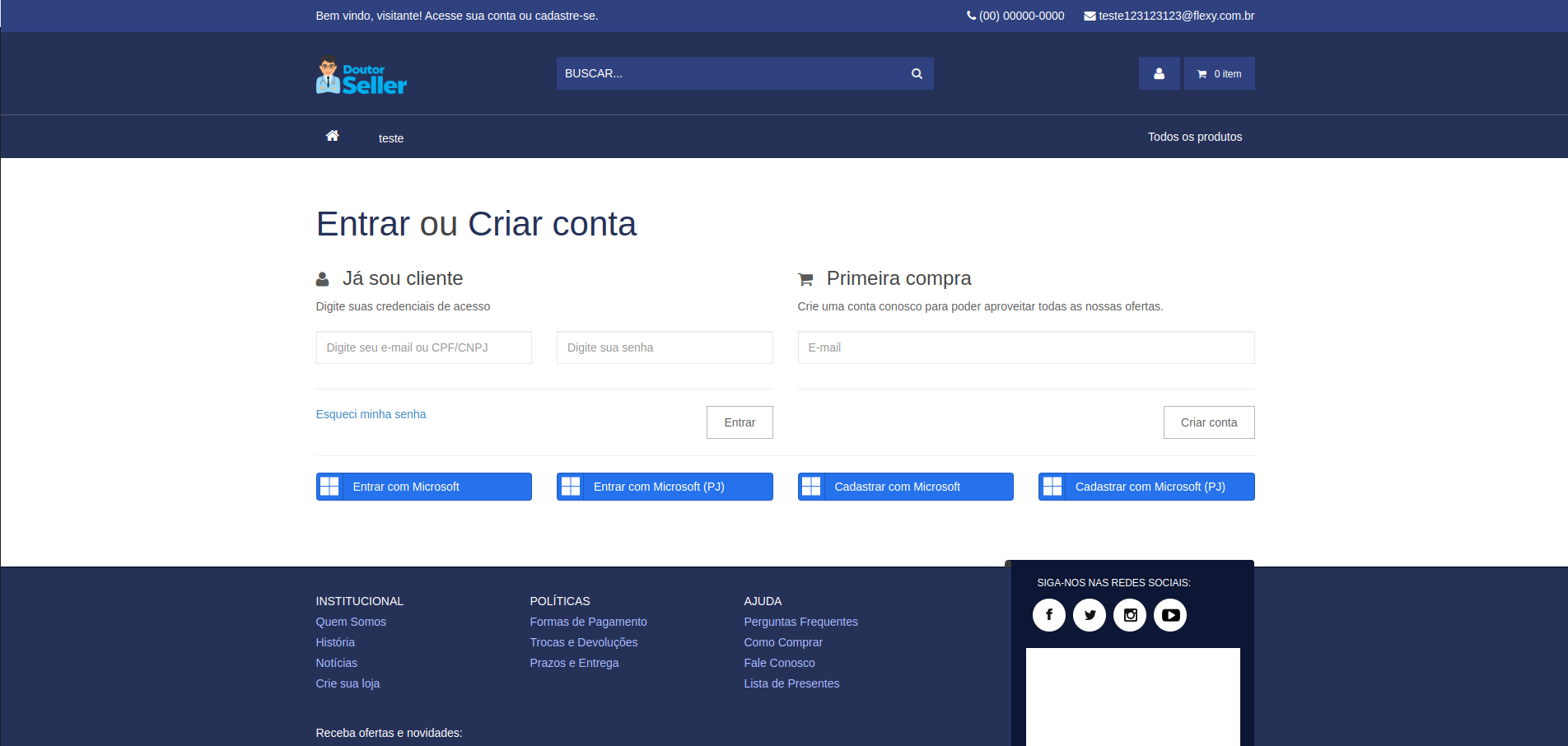The image size is (1568, 746).
Task: Open the cart showing 0 item
Action: 1220,73
